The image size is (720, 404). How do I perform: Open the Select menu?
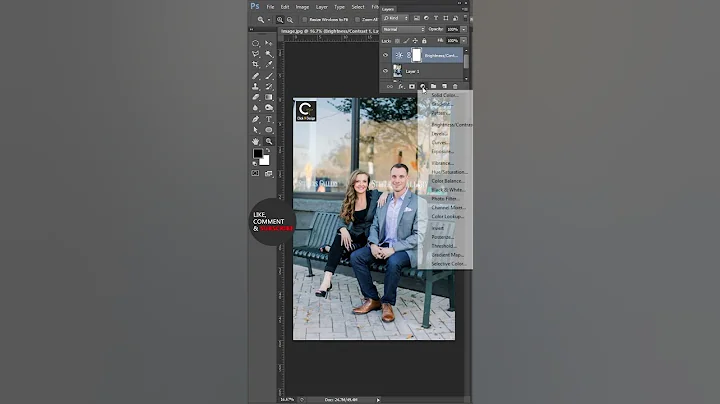pyautogui.click(x=358, y=7)
